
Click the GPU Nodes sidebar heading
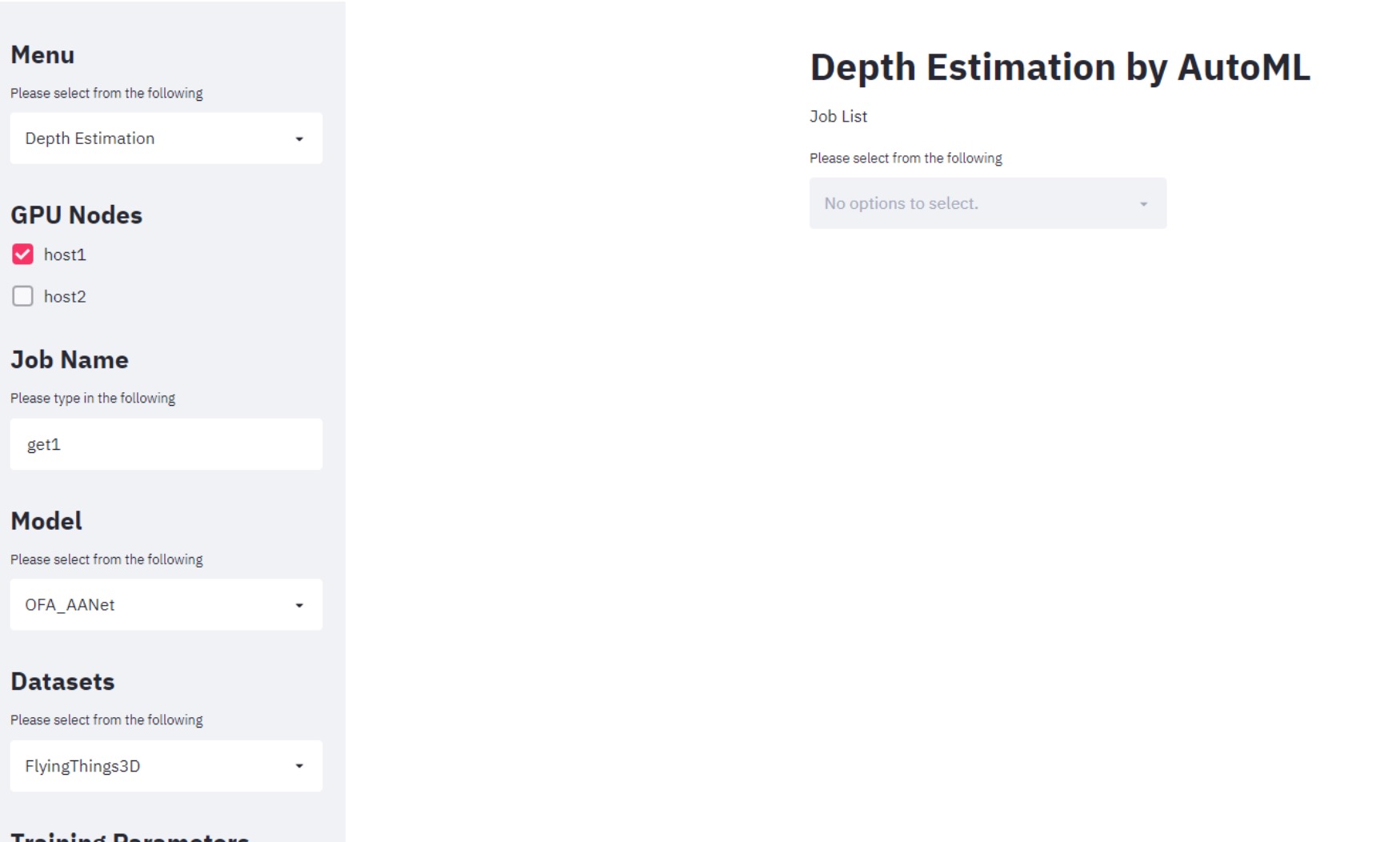coord(76,215)
